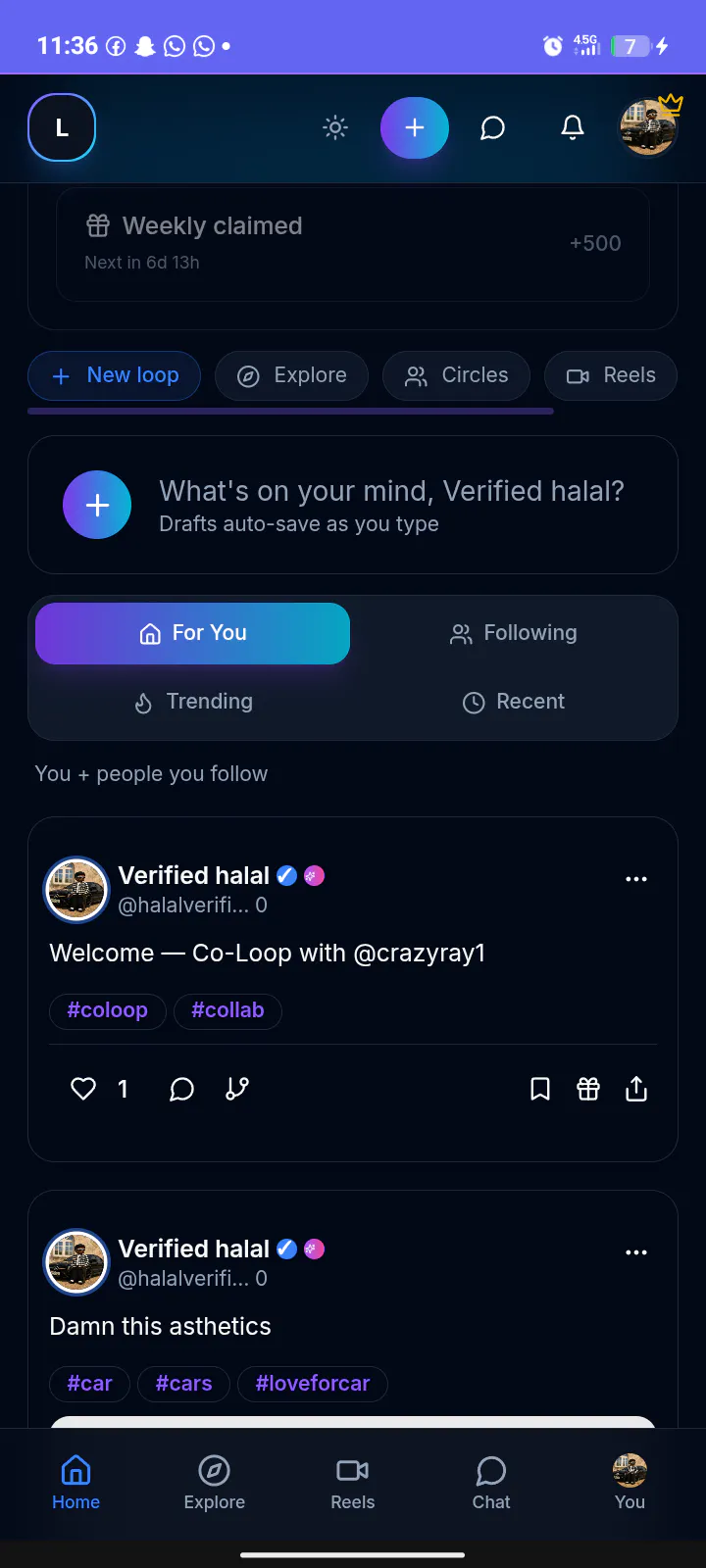Share the Co-Loop welcome post
Viewport: 706px width, 1568px height.
pos(636,1089)
